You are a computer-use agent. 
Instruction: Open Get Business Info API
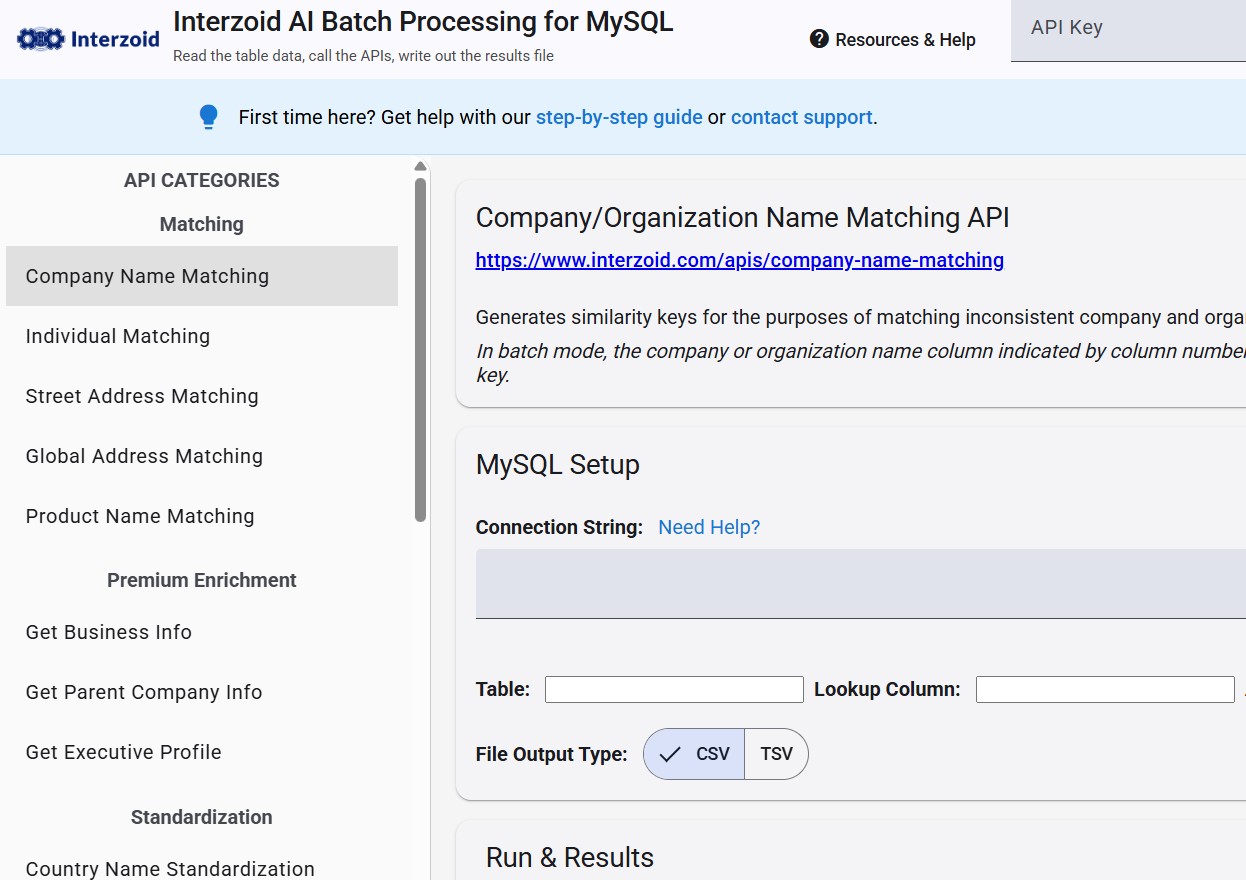202,632
